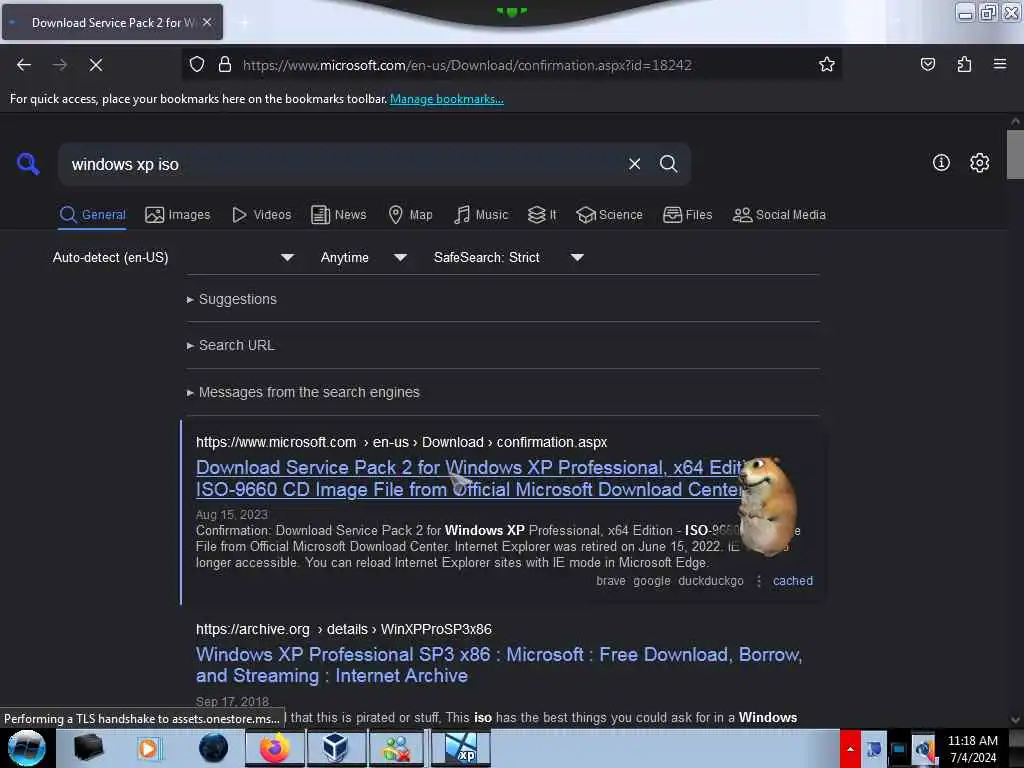This screenshot has width=1024, height=768.
Task: Open the Firefox hamburger application menu
Action: pyautogui.click(x=1000, y=64)
